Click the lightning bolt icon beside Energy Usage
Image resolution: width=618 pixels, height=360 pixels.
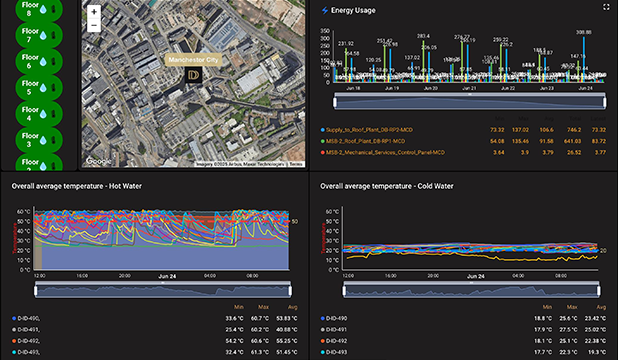point(325,11)
